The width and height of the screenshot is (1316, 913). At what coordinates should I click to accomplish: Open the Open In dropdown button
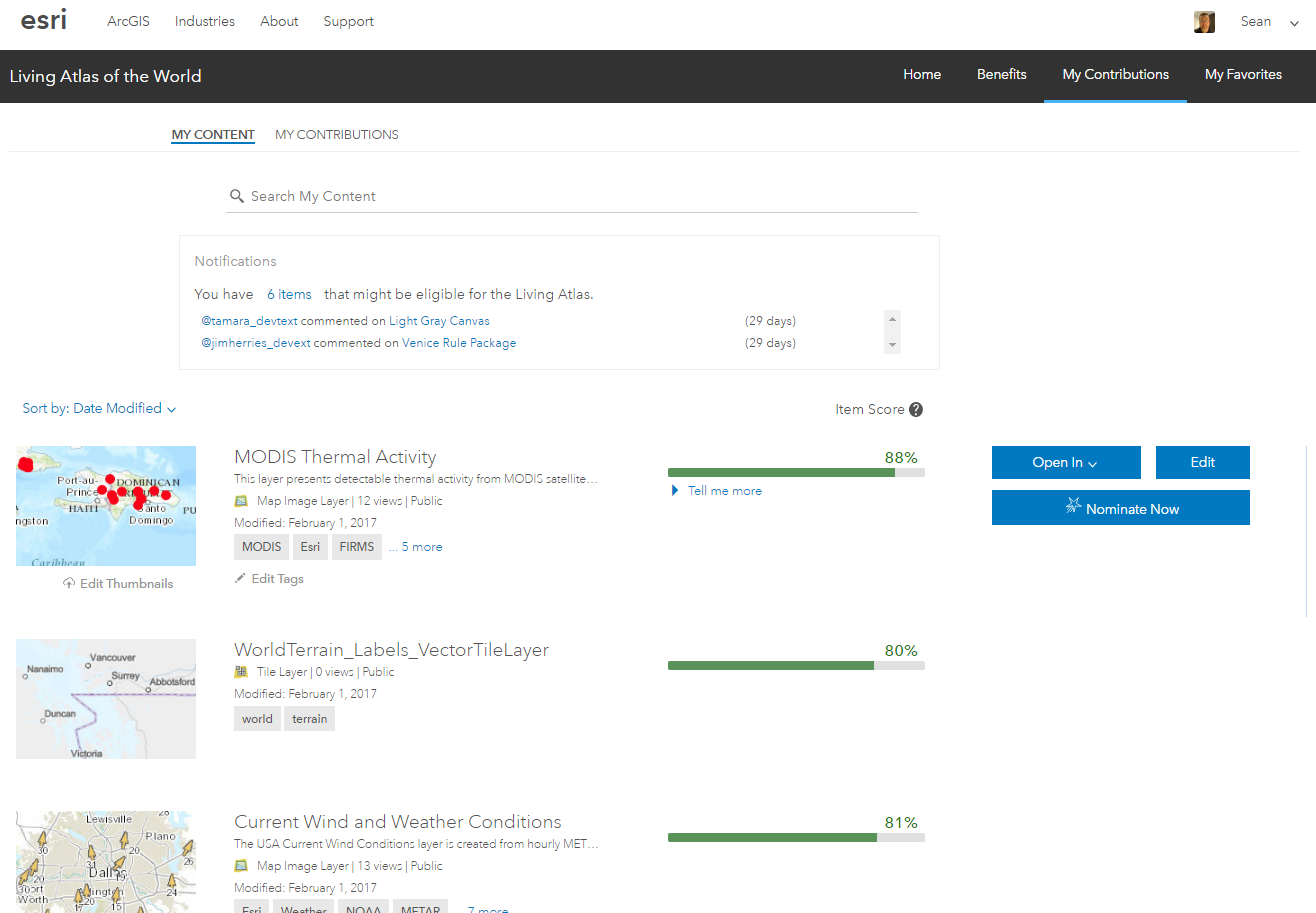[1065, 463]
